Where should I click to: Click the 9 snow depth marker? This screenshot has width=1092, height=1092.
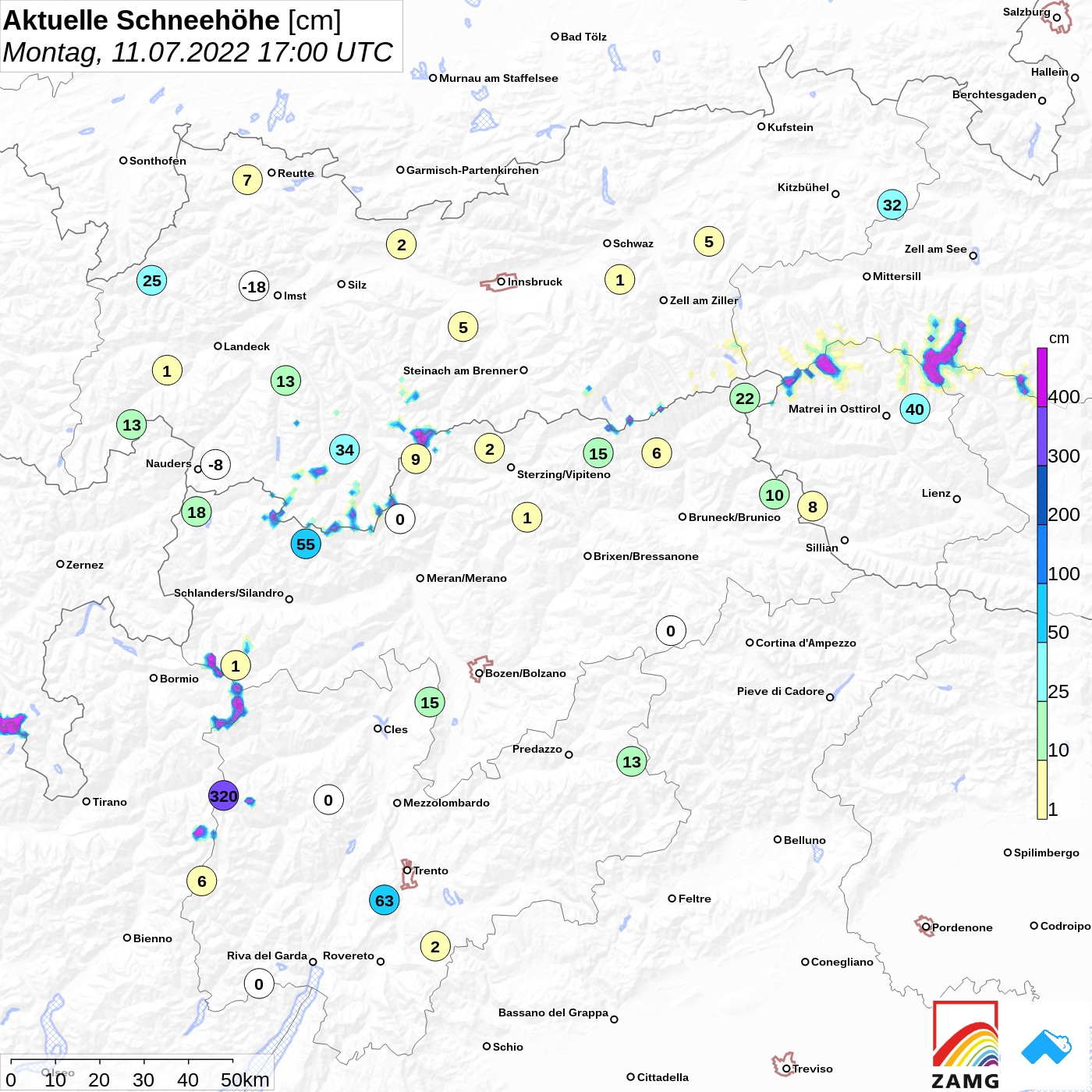(x=416, y=459)
